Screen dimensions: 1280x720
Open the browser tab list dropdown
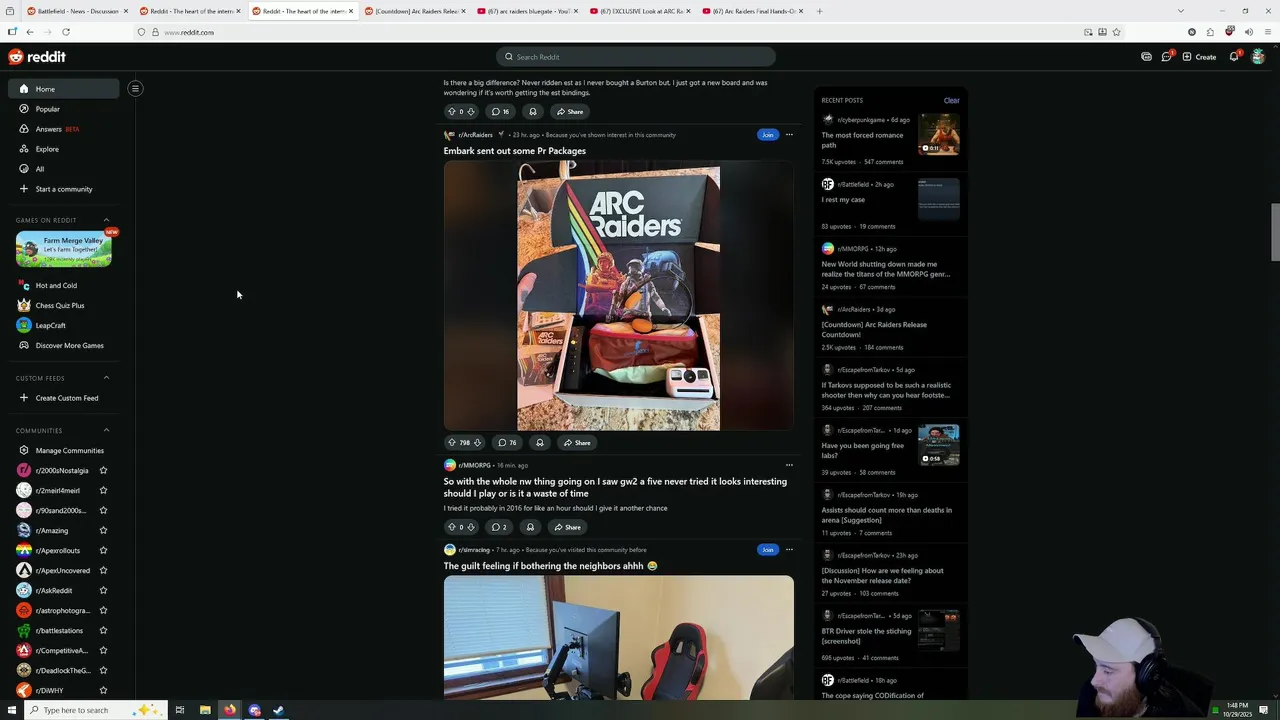(x=1180, y=11)
